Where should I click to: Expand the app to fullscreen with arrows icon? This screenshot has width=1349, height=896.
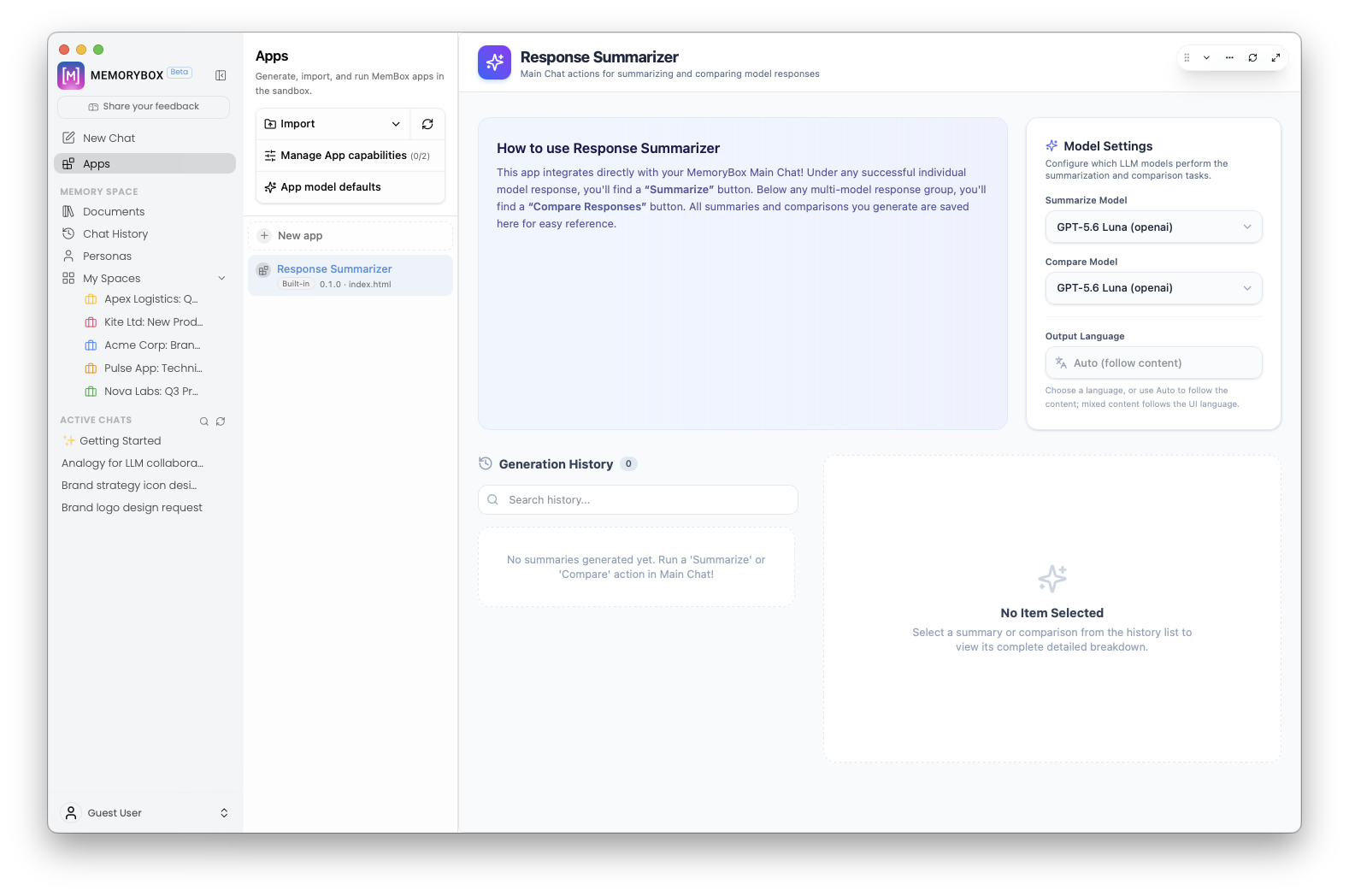coord(1275,57)
